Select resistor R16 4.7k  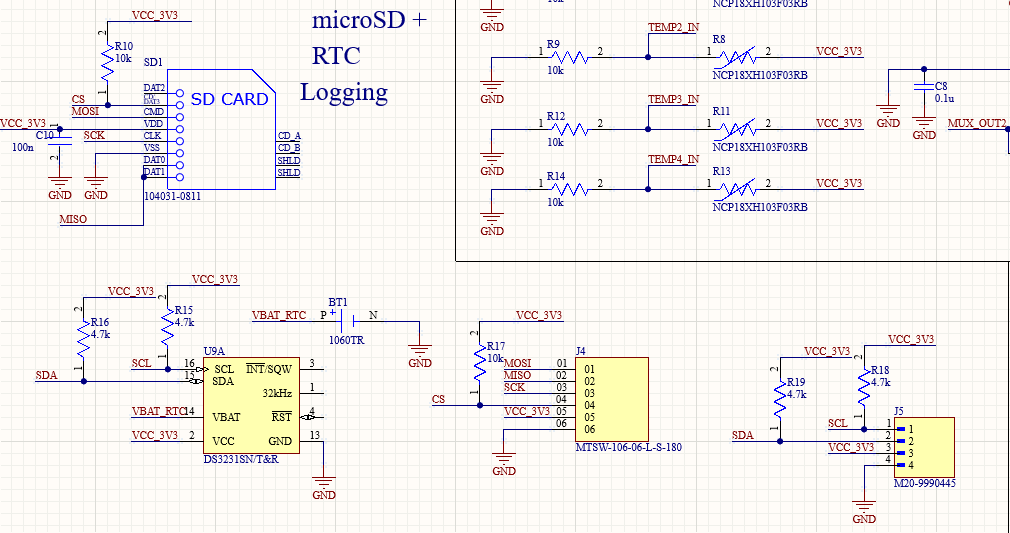[83, 340]
